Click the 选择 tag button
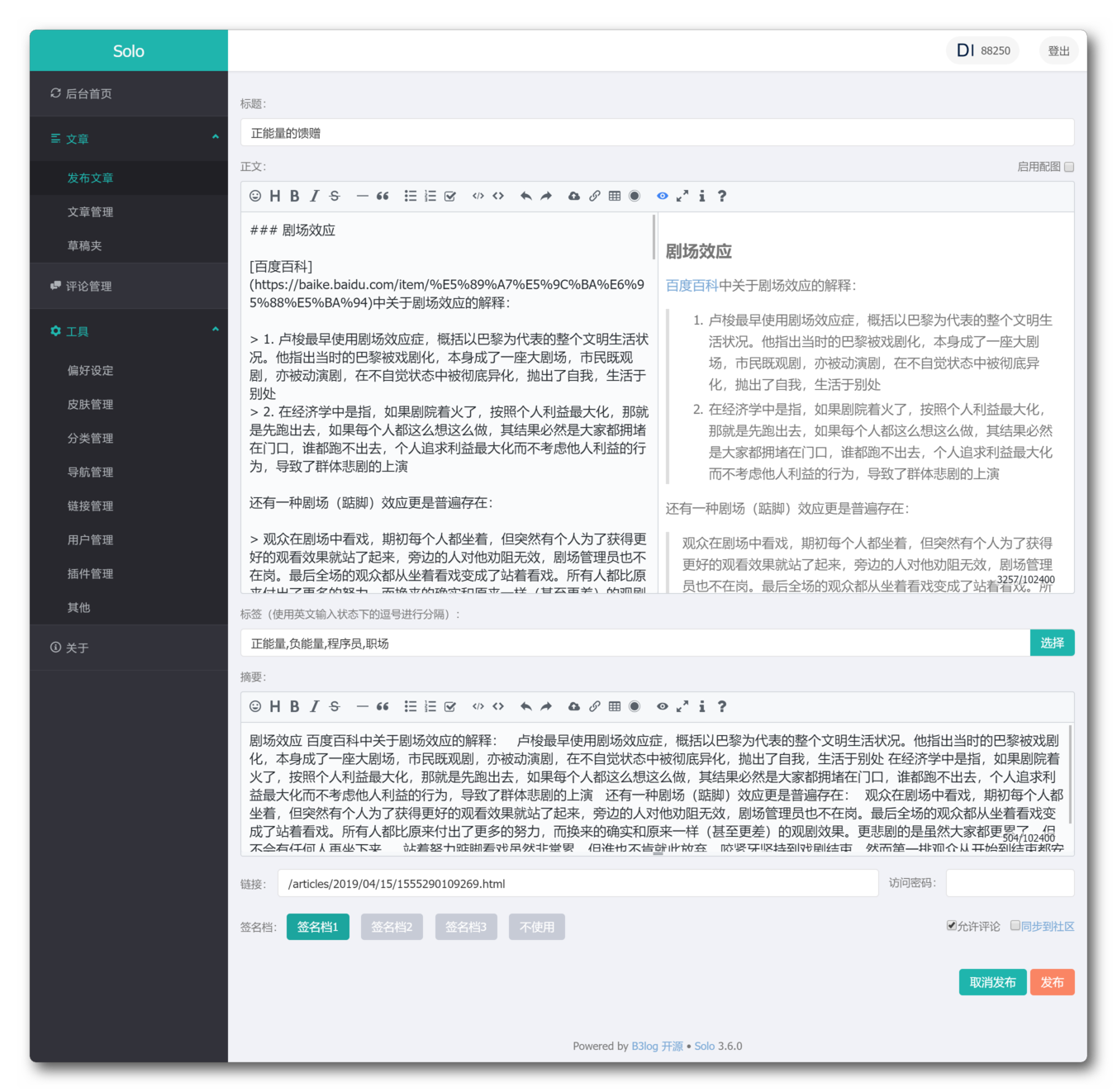Viewport: 1117px width, 1092px height. 1052,643
